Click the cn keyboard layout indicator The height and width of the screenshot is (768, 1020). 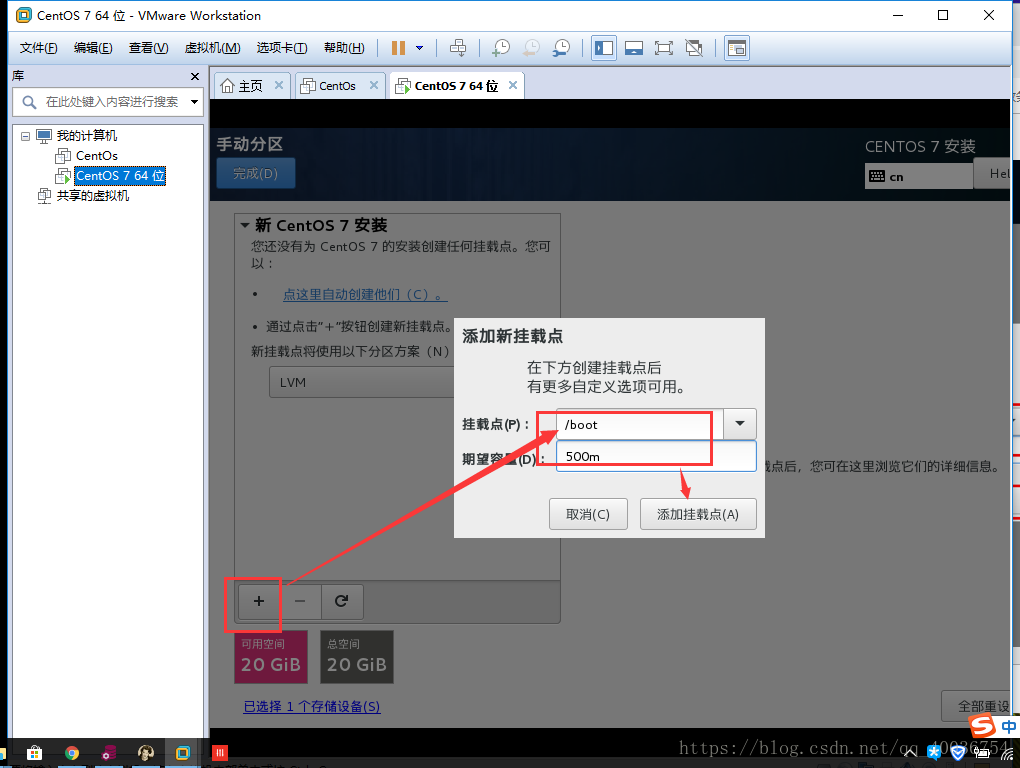click(918, 176)
